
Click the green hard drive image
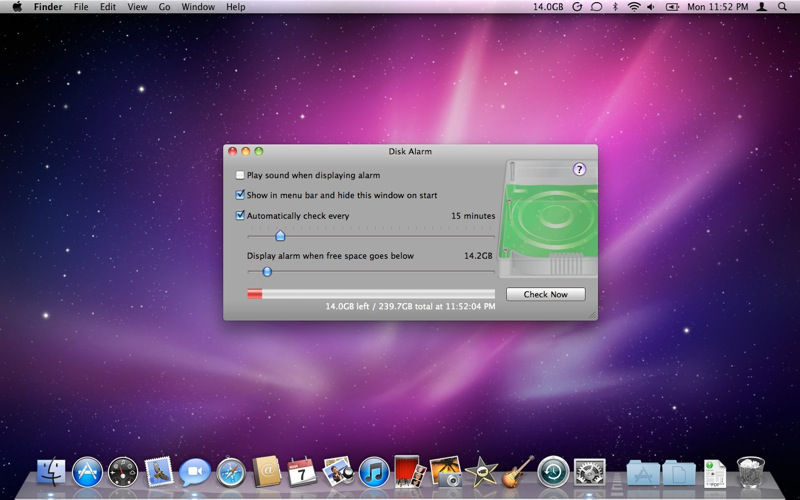click(548, 219)
